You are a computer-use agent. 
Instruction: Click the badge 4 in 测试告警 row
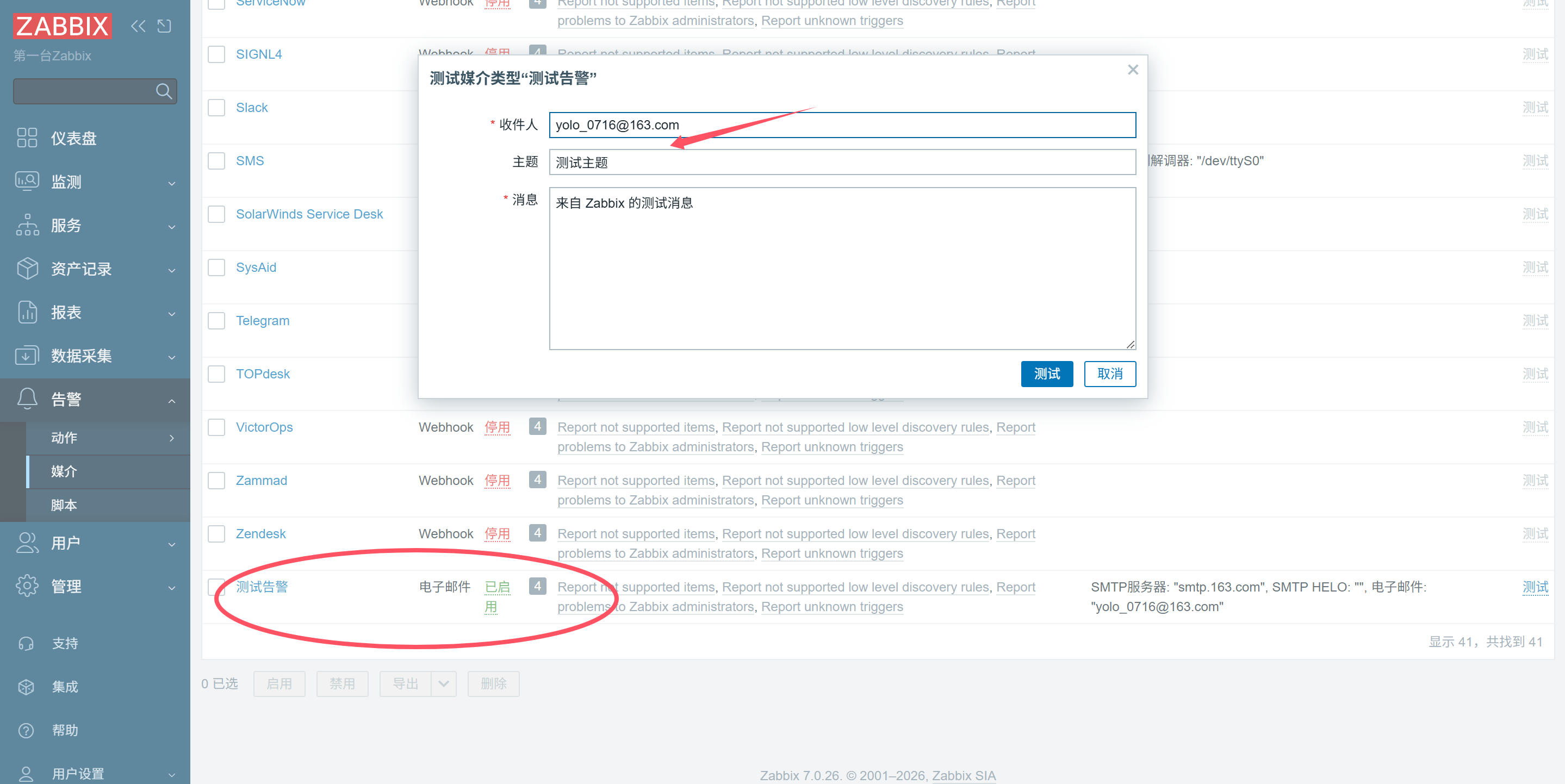point(537,587)
